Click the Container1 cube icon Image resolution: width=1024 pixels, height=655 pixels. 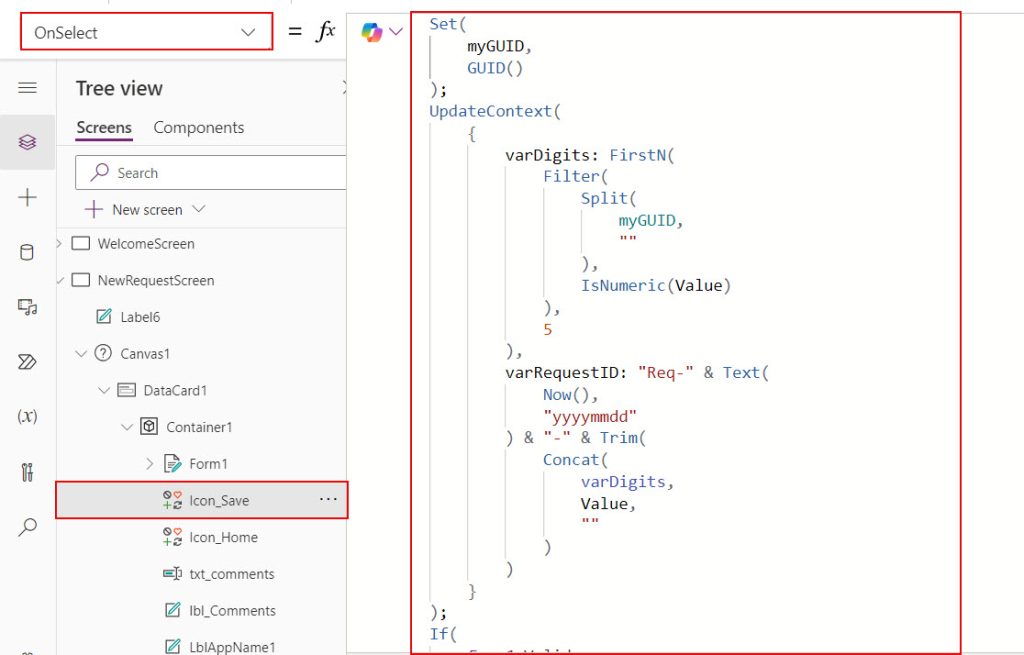[x=149, y=426]
